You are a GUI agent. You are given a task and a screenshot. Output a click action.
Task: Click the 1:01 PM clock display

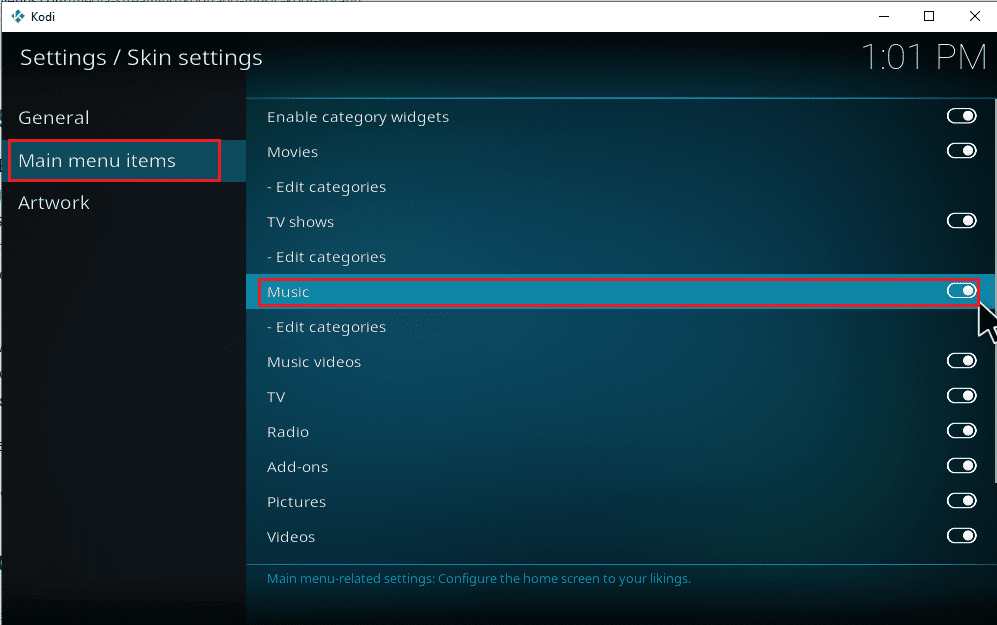[x=923, y=57]
